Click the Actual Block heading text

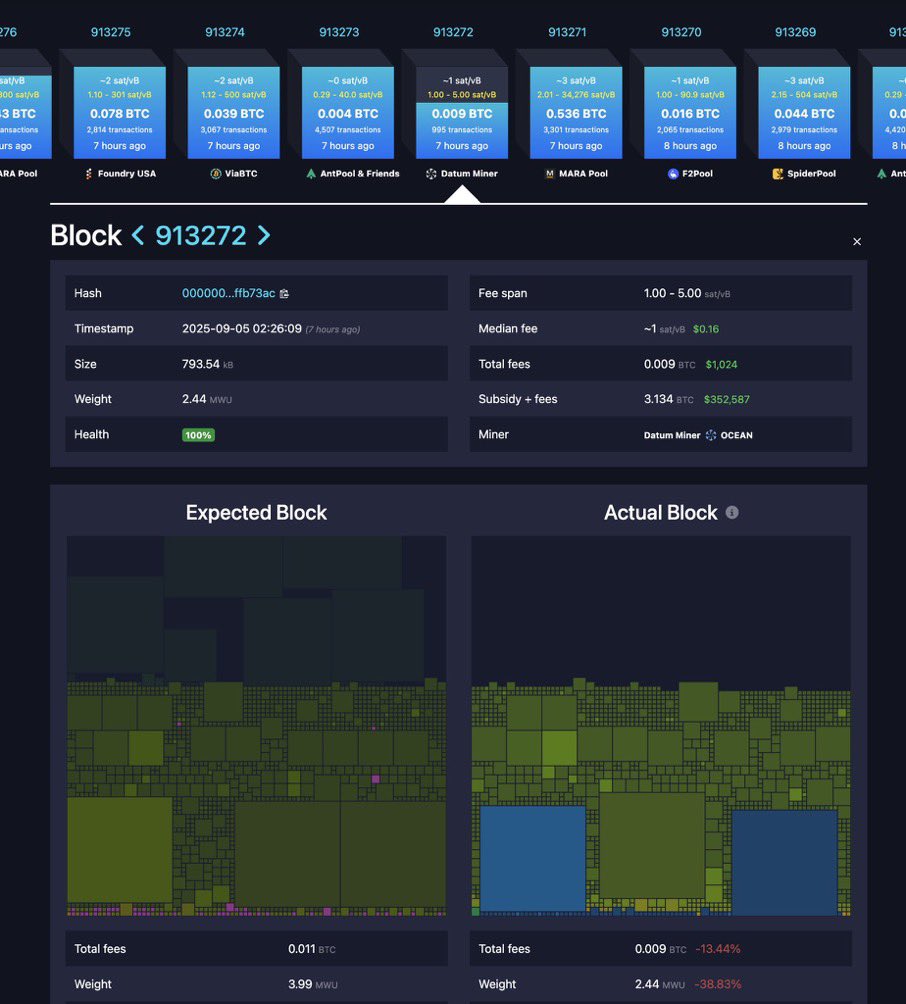coord(661,512)
